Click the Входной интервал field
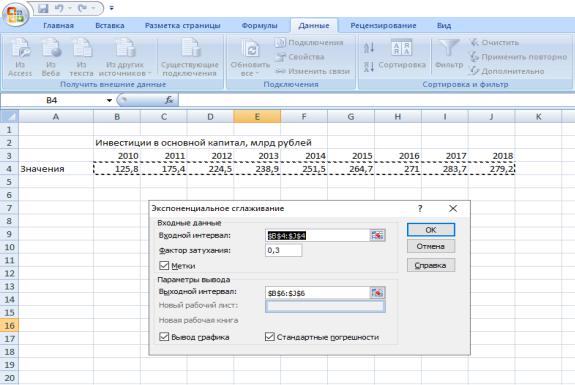This screenshot has height=385, width=575. click(317, 236)
